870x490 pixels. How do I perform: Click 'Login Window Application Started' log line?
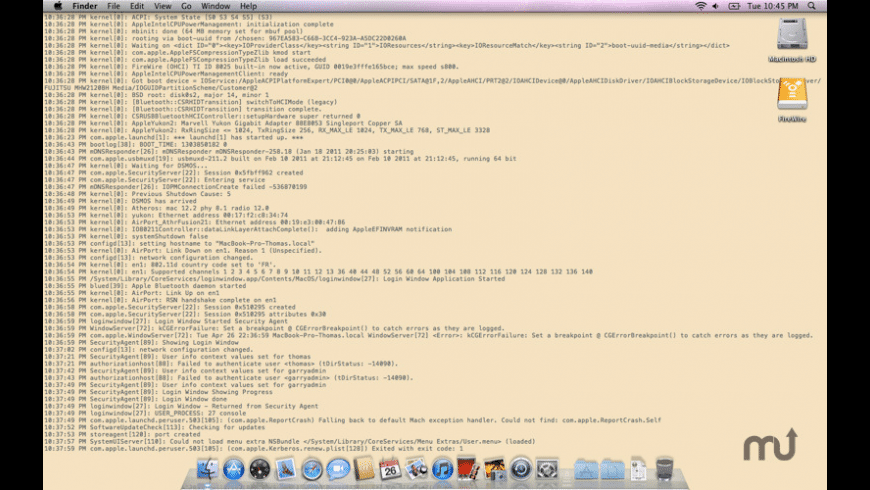click(275, 279)
